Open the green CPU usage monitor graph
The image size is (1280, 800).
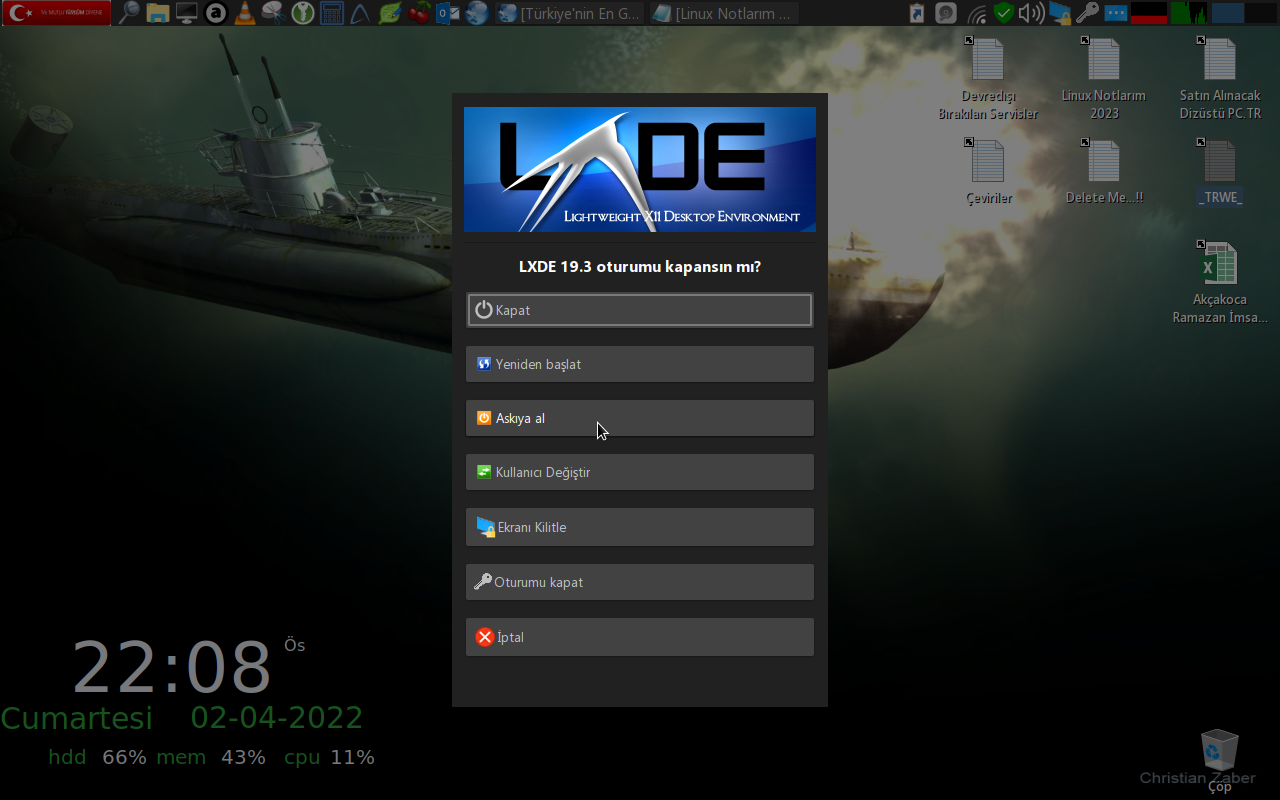(x=1189, y=13)
